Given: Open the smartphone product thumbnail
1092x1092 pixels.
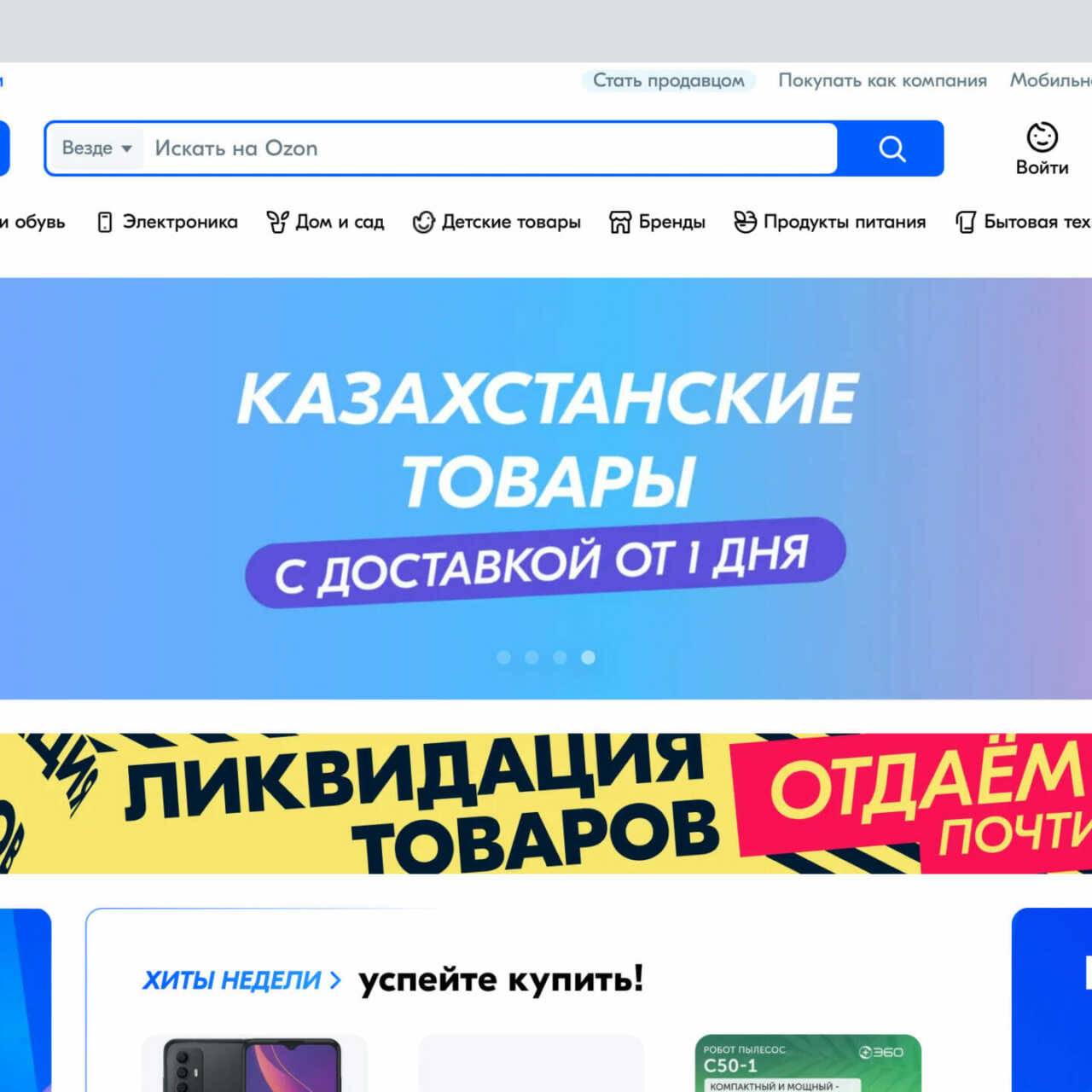Looking at the screenshot, I should click(x=254, y=1063).
